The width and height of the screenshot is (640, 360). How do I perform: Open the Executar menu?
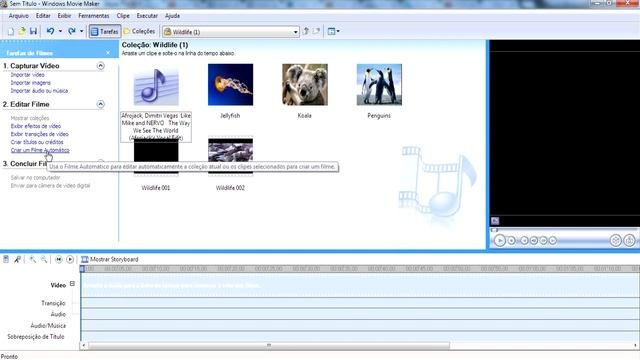tap(147, 16)
